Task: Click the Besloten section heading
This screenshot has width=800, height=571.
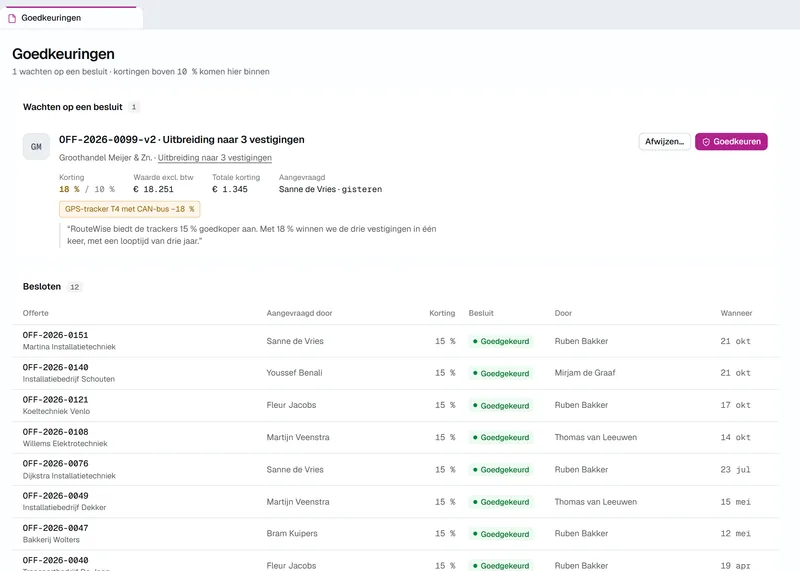Action: click(42, 286)
